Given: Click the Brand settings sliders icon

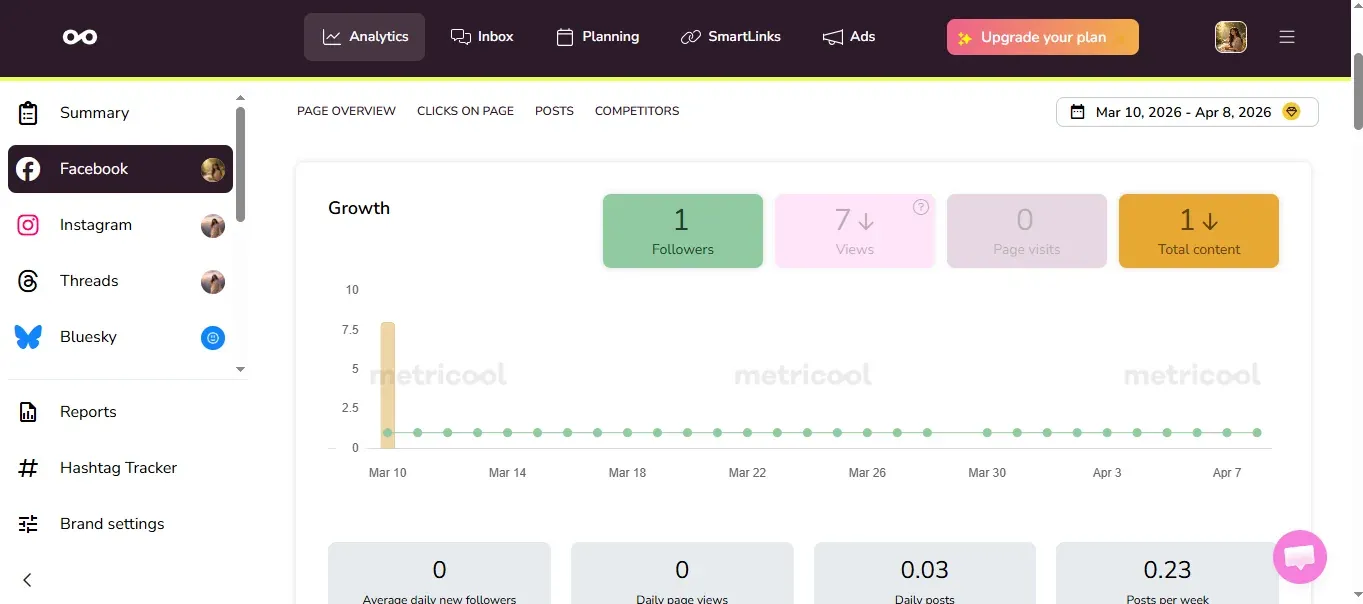Looking at the screenshot, I should [x=28, y=524].
